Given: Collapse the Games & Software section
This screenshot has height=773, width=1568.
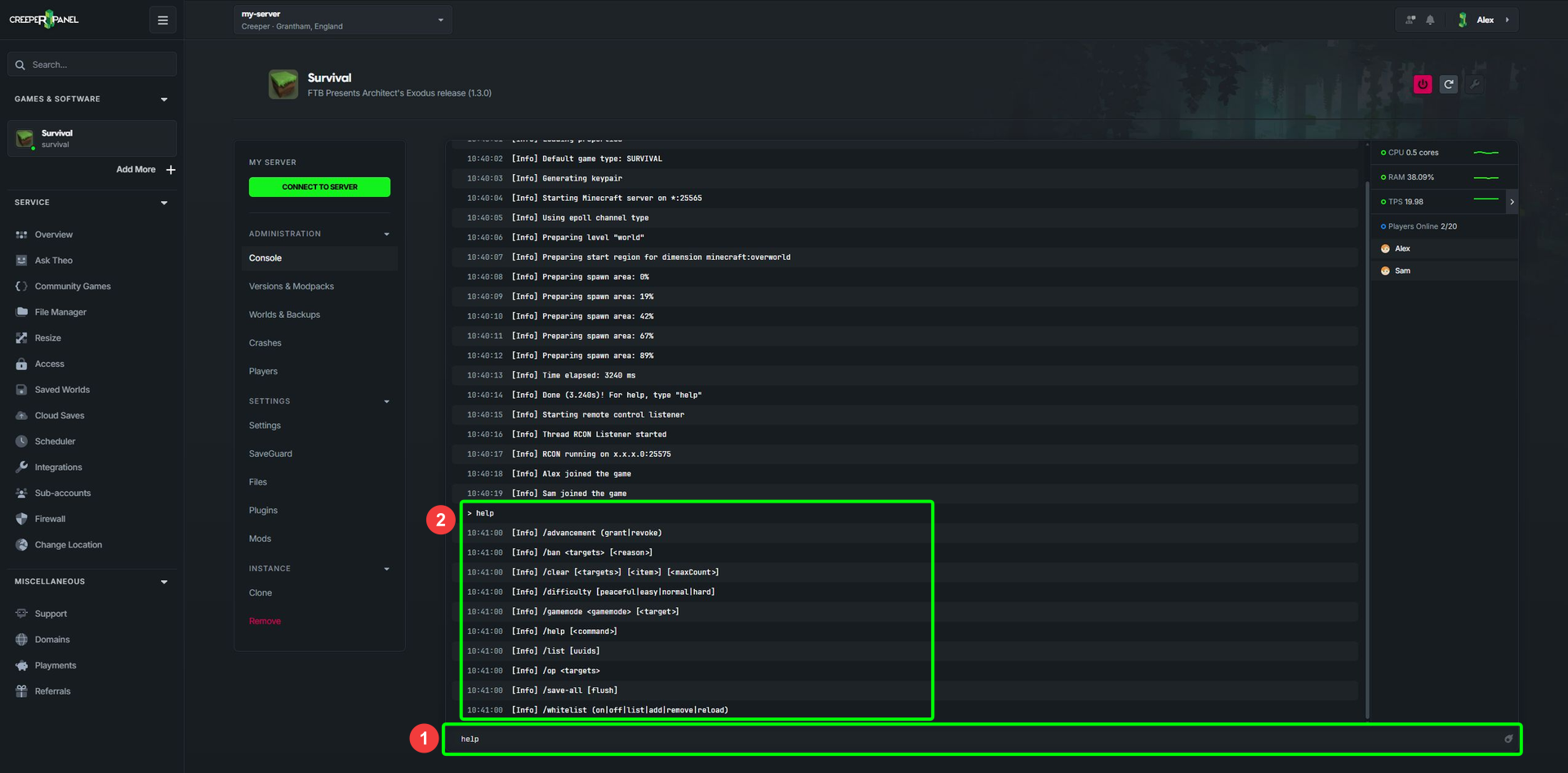Looking at the screenshot, I should (164, 100).
